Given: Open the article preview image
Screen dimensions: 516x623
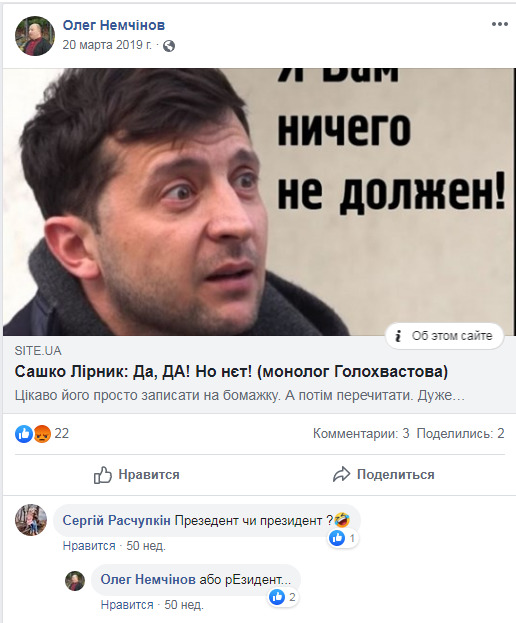Looking at the screenshot, I should [259, 202].
